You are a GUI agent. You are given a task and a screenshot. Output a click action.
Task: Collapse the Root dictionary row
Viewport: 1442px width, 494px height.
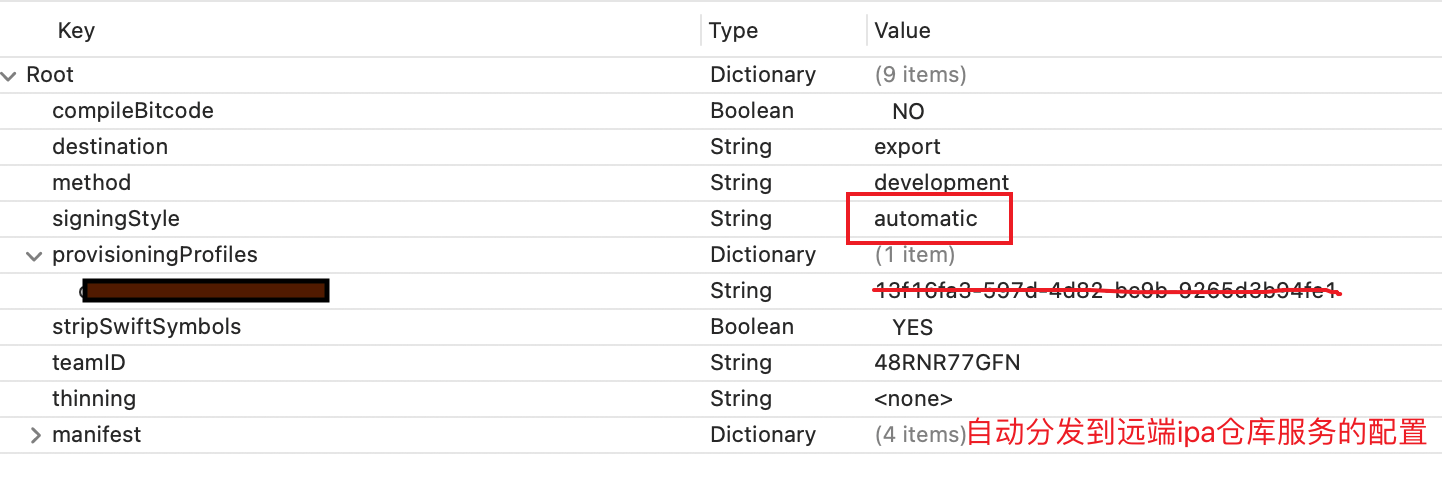(10, 75)
